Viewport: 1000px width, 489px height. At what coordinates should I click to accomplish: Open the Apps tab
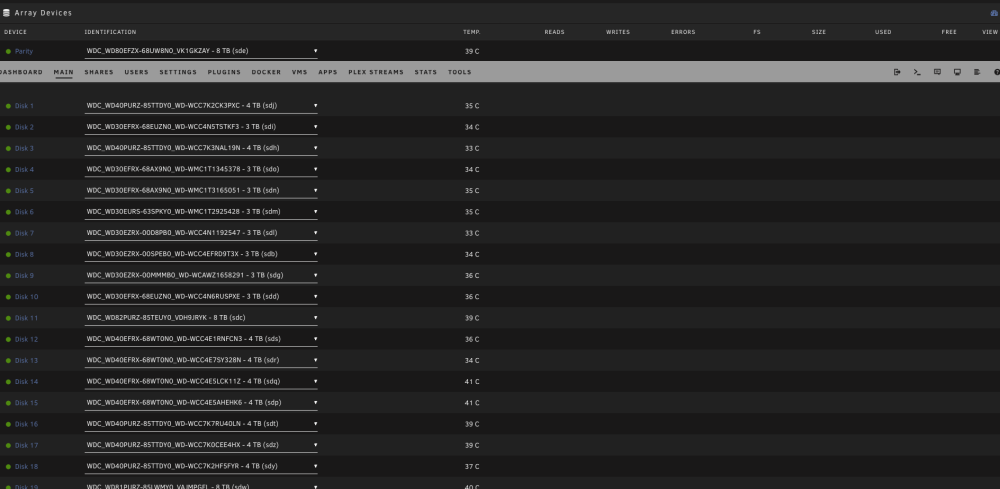pyautogui.click(x=328, y=72)
